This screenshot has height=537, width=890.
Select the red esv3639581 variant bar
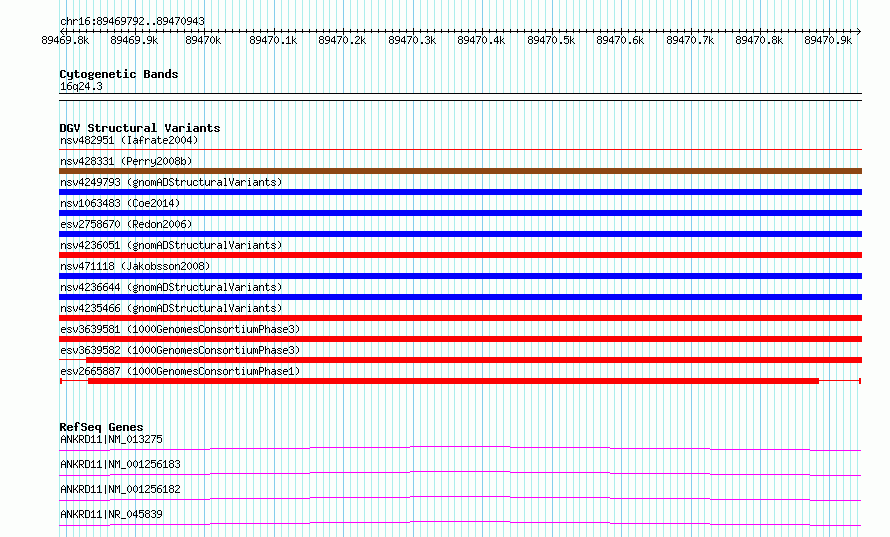tap(460, 339)
